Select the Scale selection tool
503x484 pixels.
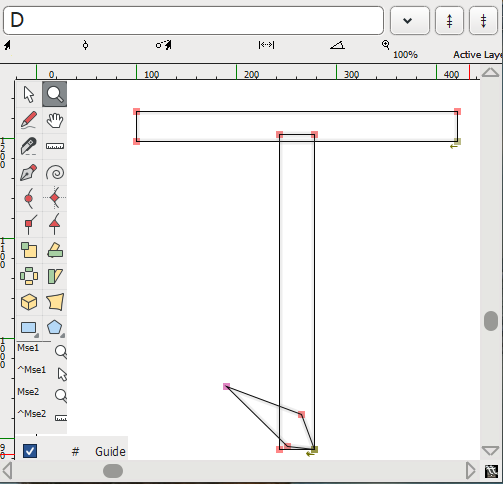(29, 250)
